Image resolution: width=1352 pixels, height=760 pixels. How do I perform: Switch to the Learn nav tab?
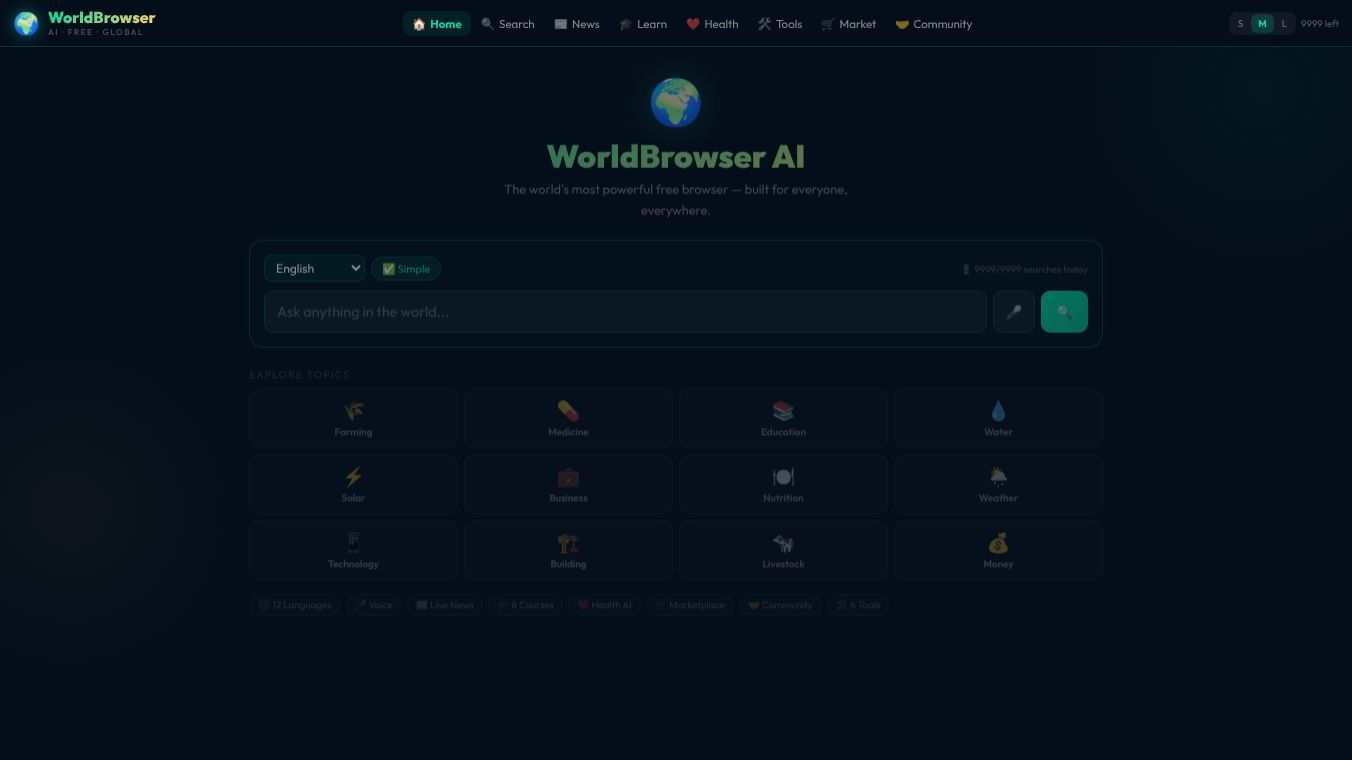[643, 24]
